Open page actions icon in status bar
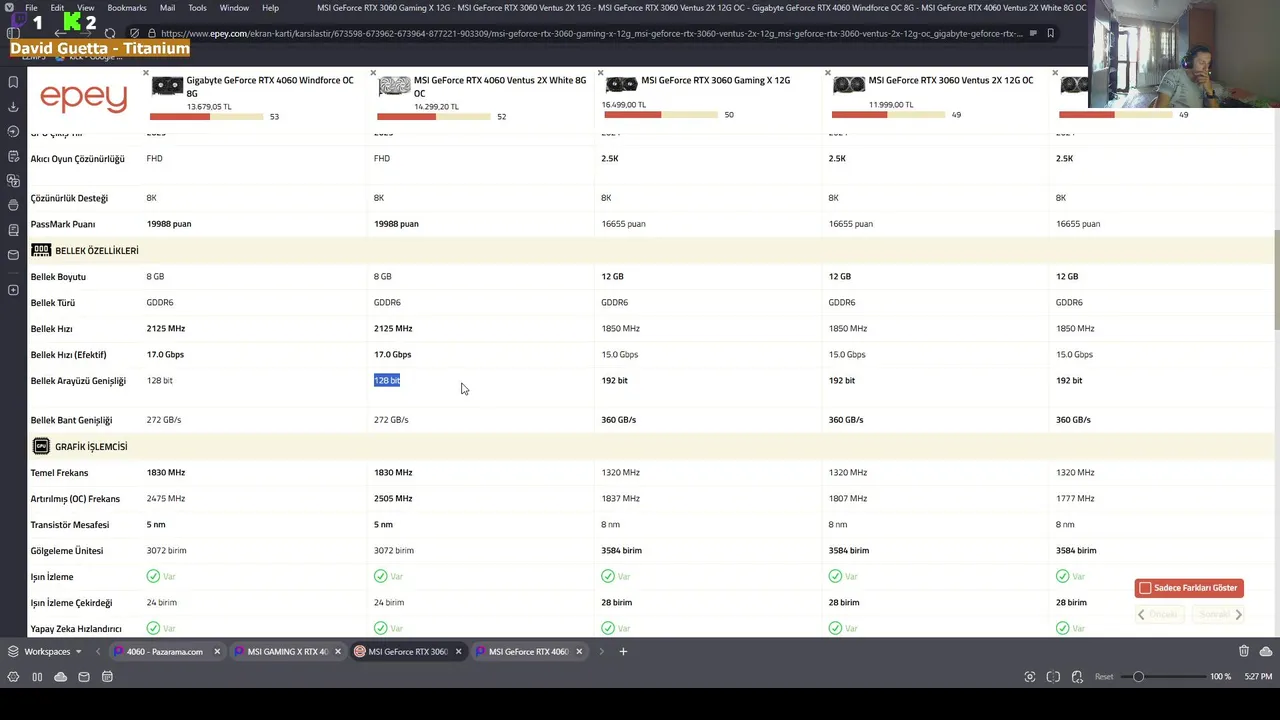 [1077, 677]
